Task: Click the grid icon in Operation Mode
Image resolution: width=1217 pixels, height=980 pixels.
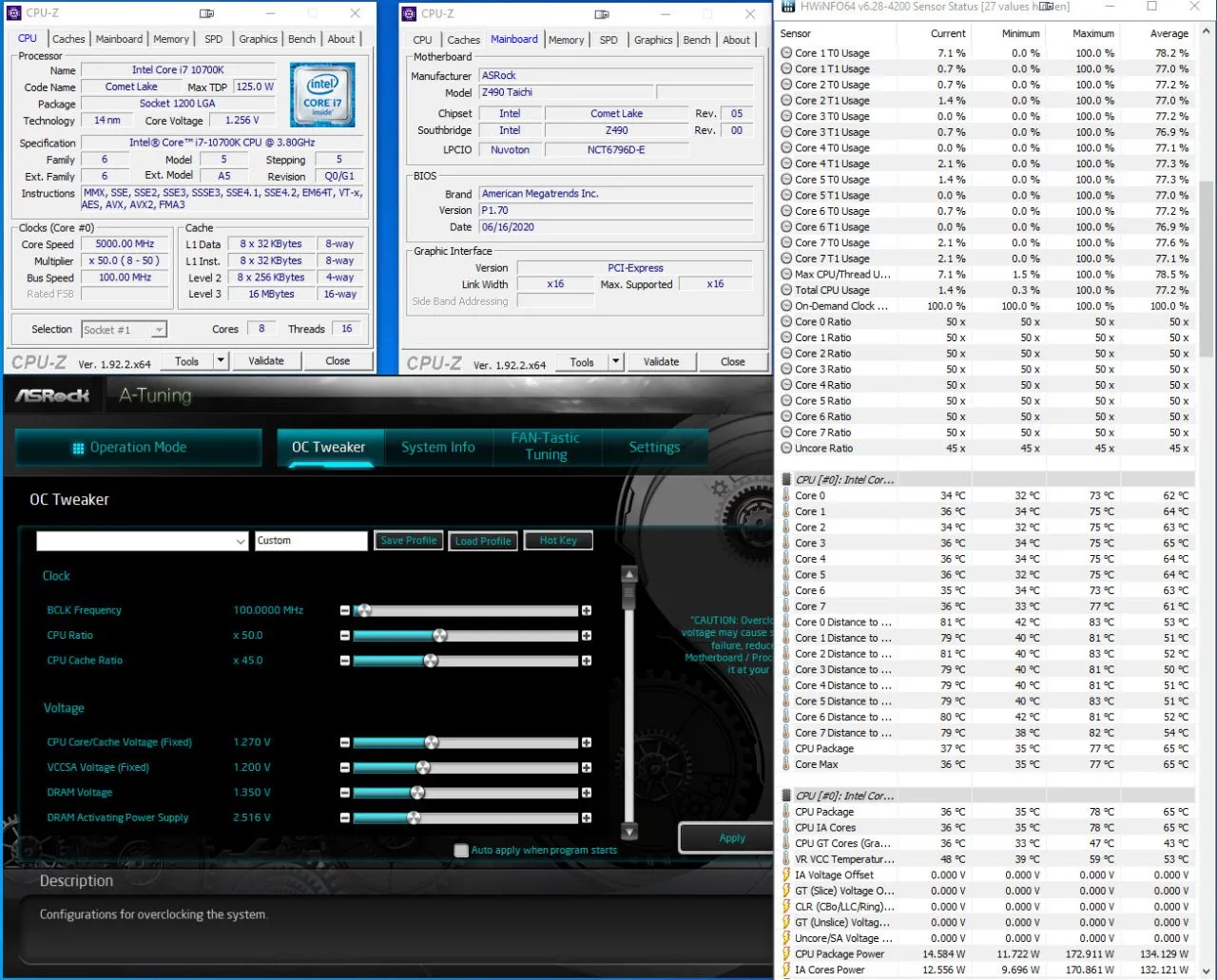Action: point(78,449)
